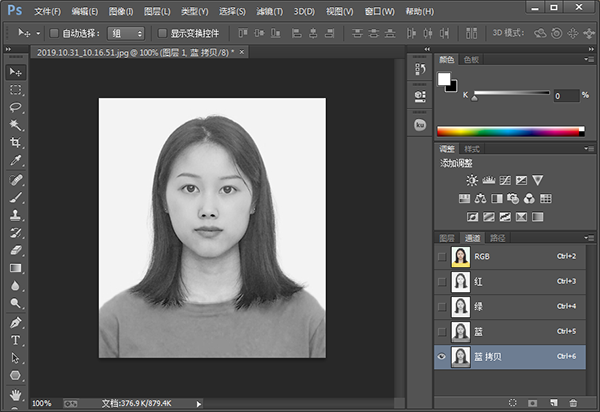
Task: Open the 组 auto-select dropdown
Action: [128, 33]
